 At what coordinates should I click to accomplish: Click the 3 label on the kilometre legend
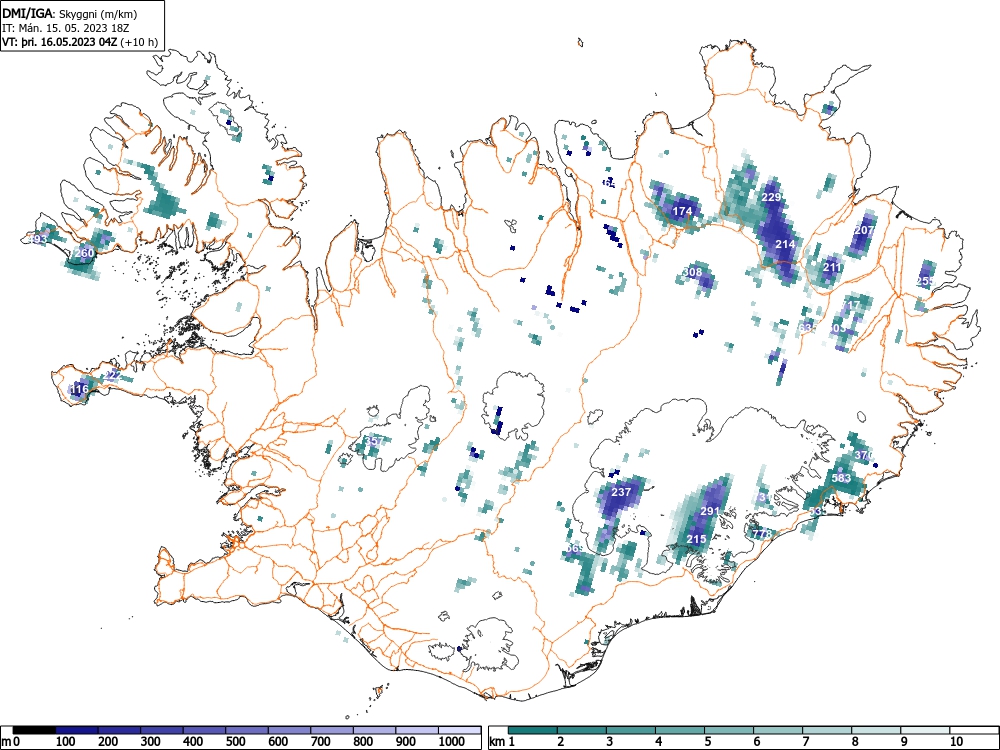coord(610,742)
